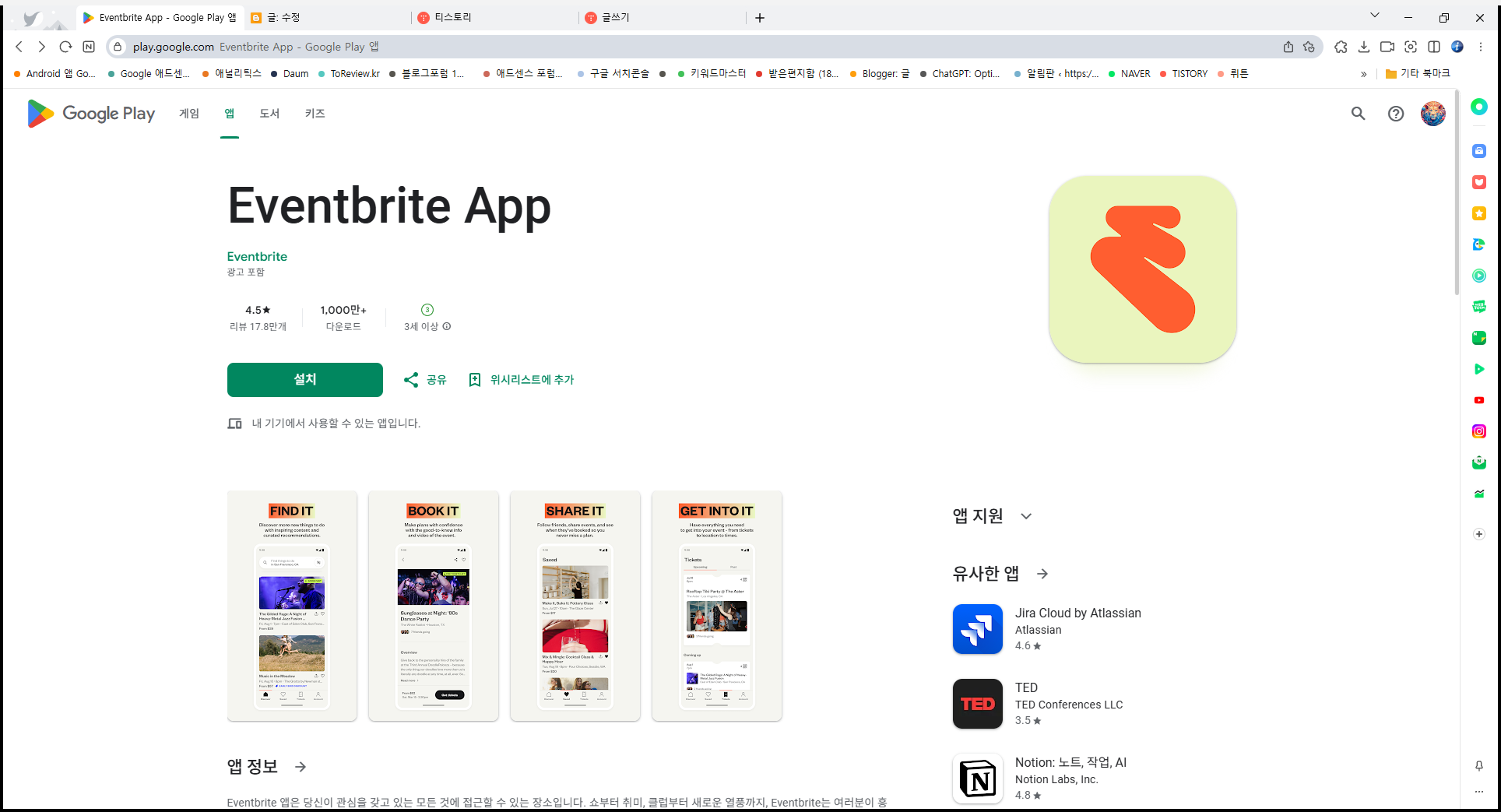Viewport: 1501px width, 812px height.
Task: Open browser extensions menu
Action: tap(1341, 47)
